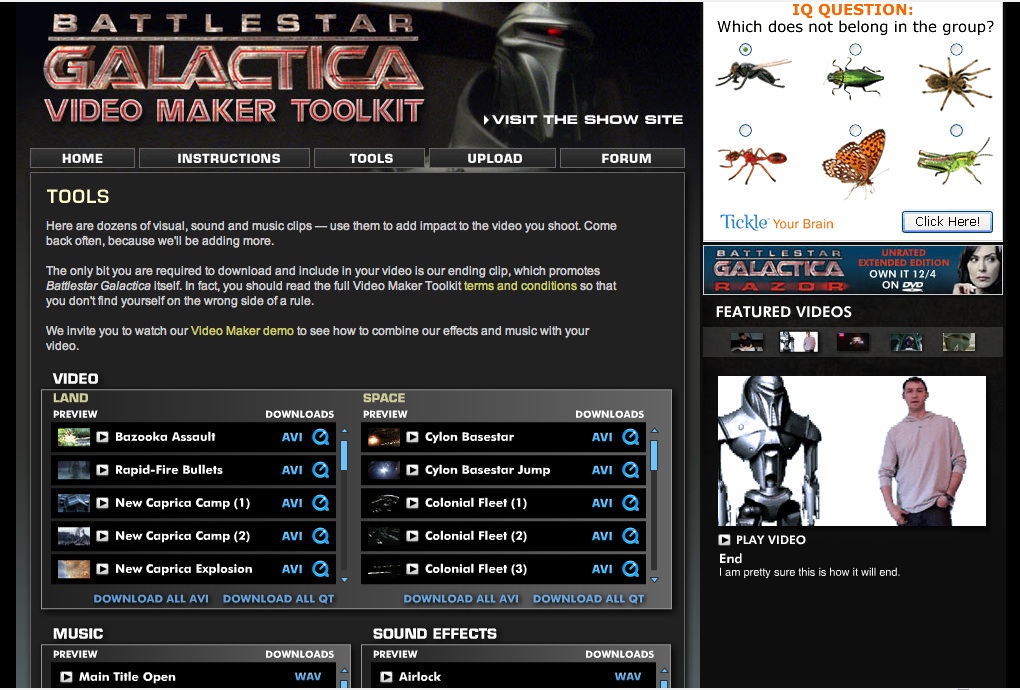Open the terms and conditions link
Viewport: 1020px width, 690px height.
tap(520, 286)
